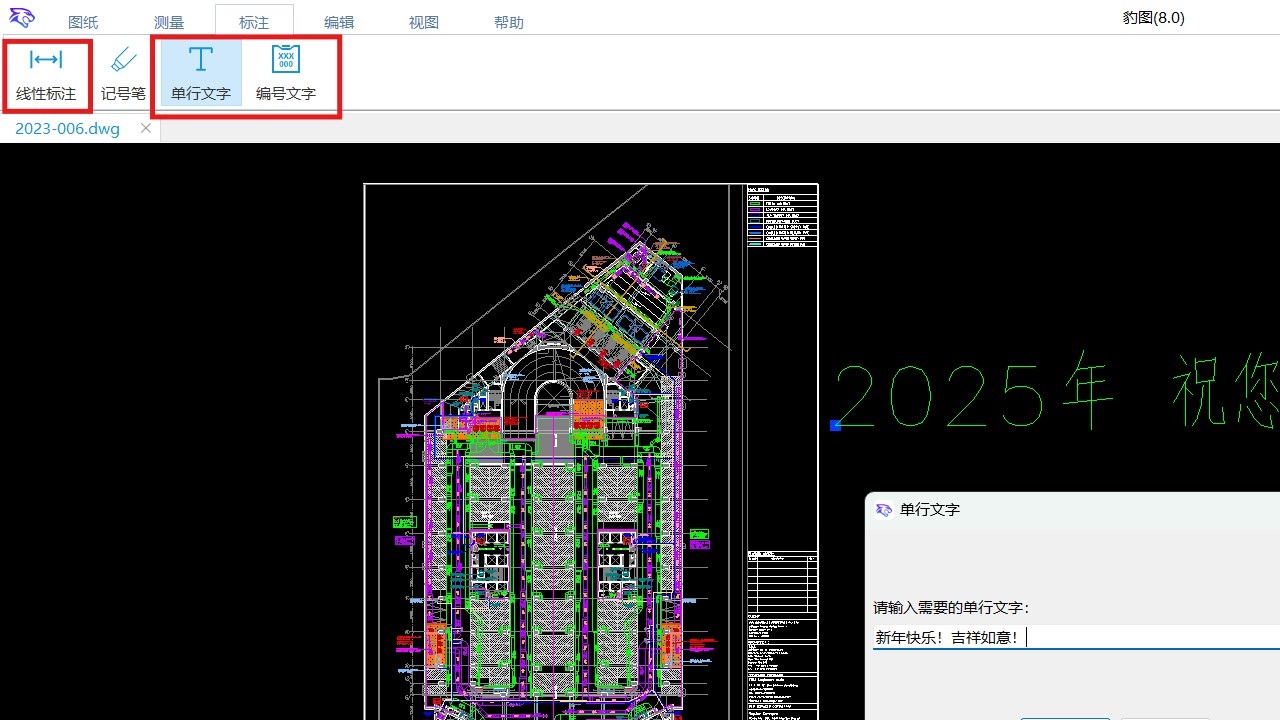Image resolution: width=1280 pixels, height=720 pixels.
Task: Switch to the 标注 tab
Action: coord(253,21)
